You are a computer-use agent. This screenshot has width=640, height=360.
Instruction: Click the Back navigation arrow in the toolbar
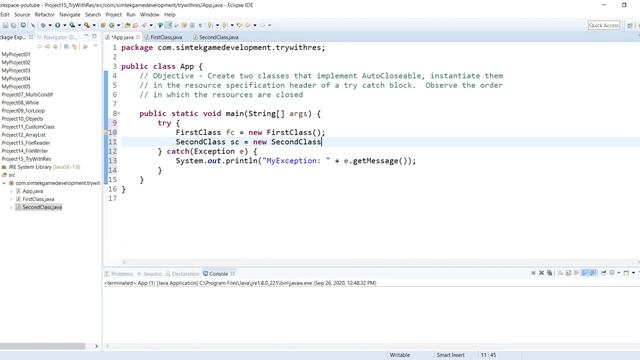click(247, 25)
